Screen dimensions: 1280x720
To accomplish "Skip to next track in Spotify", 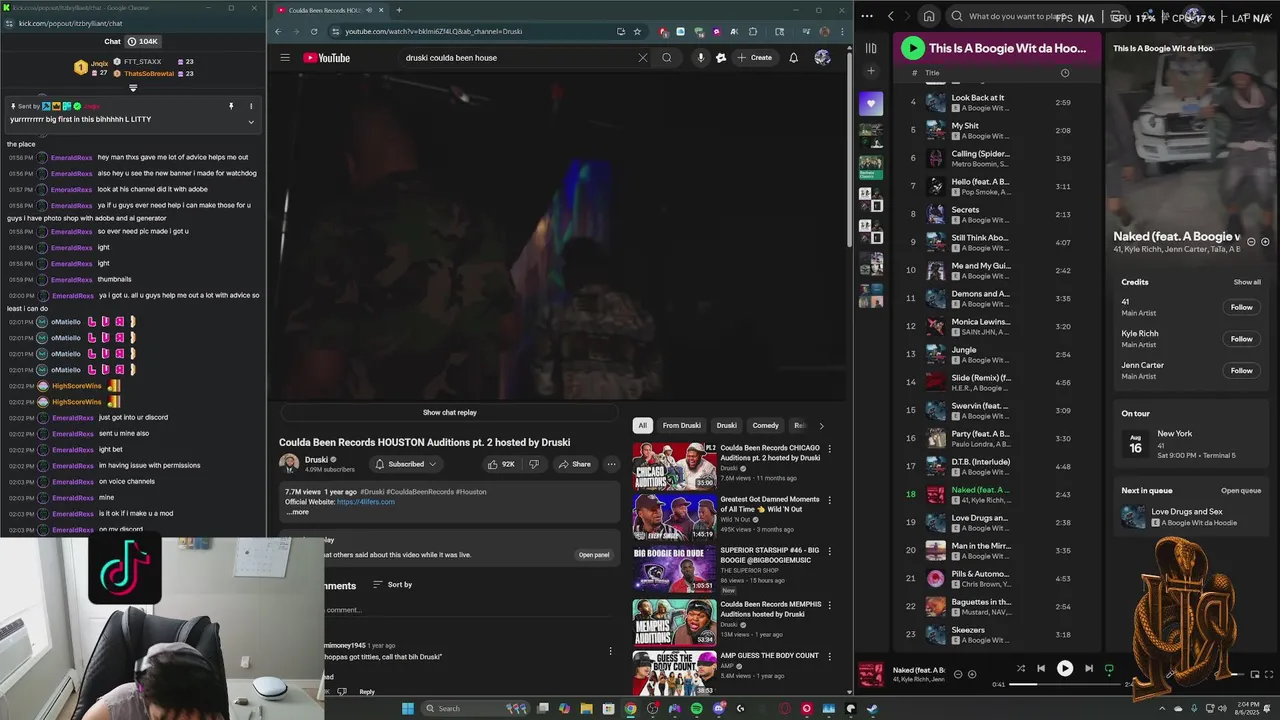I will [1088, 668].
